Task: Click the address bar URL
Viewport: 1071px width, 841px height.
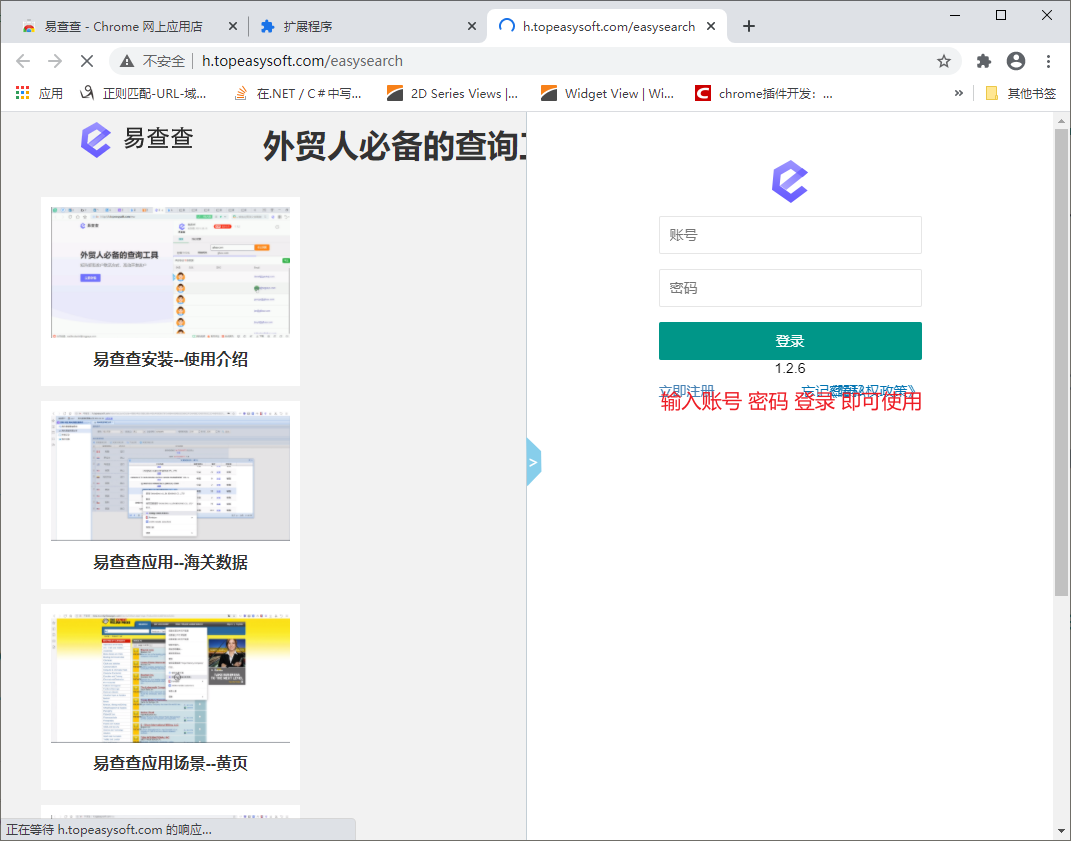Action: (302, 61)
